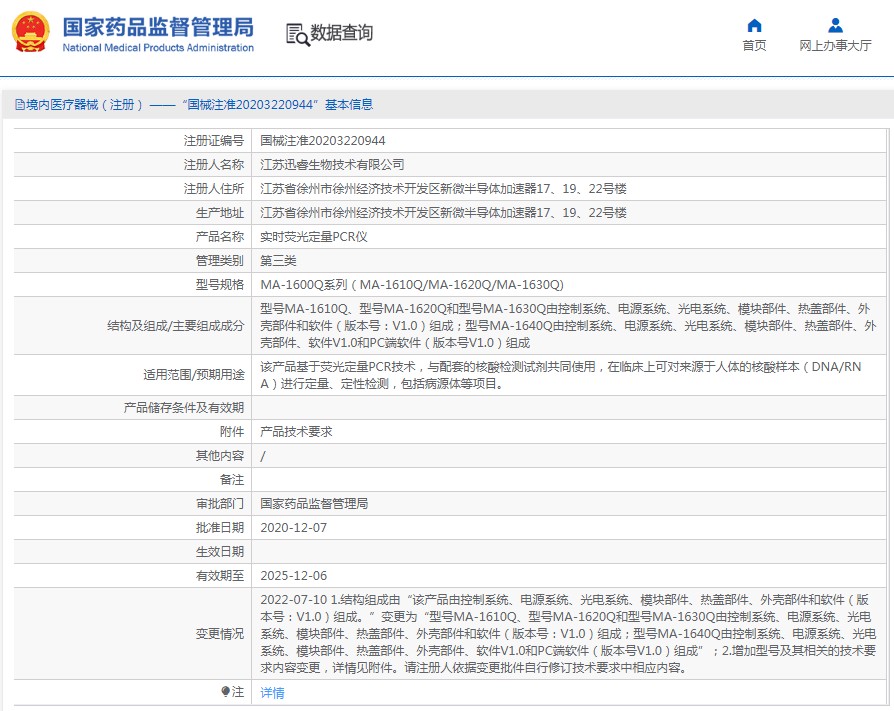Click the 产品名称 label
Screen dimensions: 894x711
(x=220, y=237)
